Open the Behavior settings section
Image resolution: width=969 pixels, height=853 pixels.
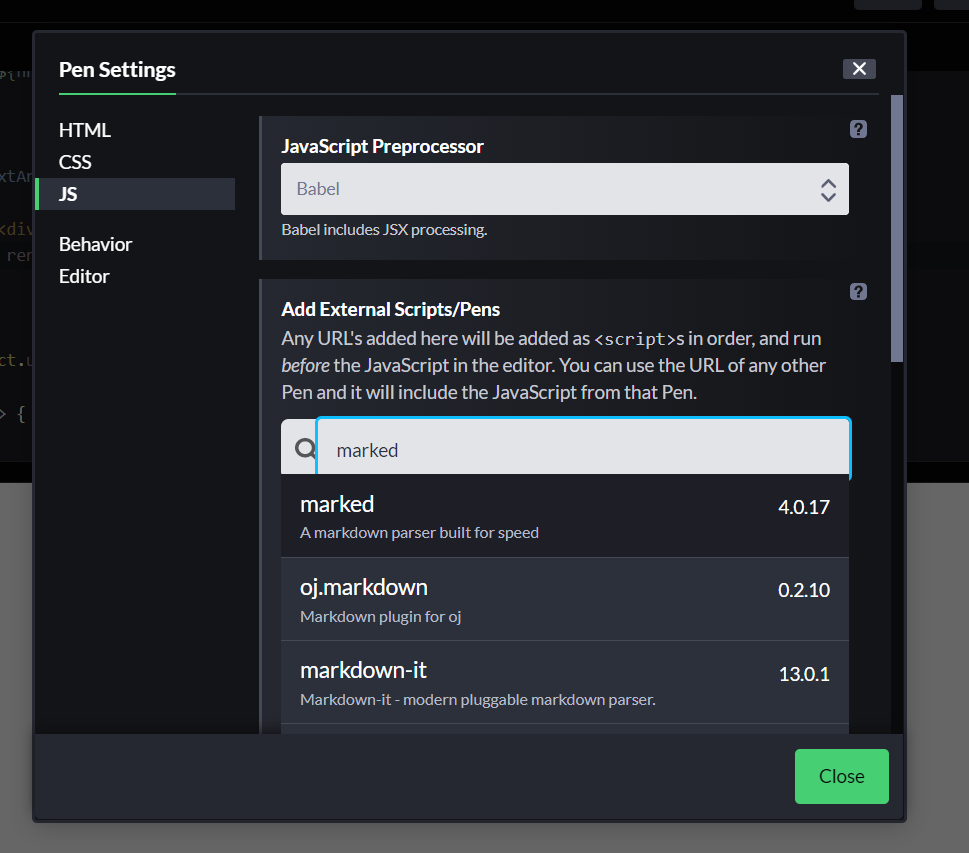[95, 244]
